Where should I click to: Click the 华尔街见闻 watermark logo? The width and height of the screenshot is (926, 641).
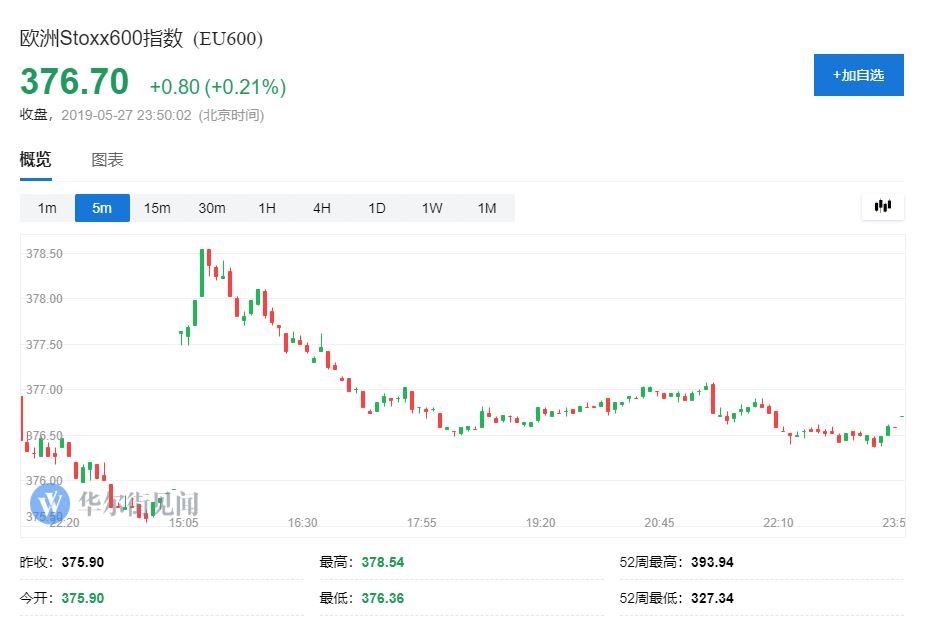tap(115, 502)
